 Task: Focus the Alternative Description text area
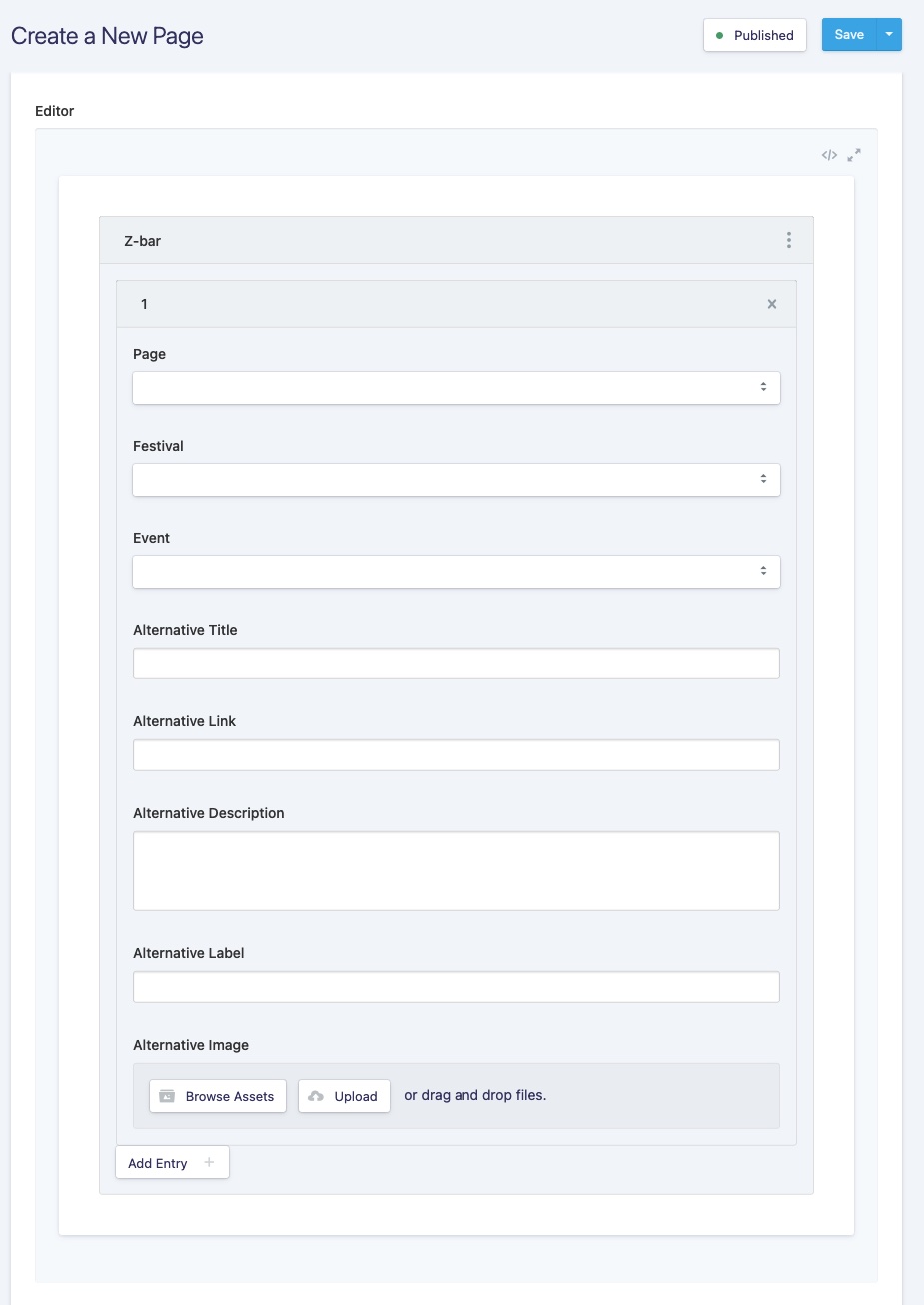pos(456,870)
